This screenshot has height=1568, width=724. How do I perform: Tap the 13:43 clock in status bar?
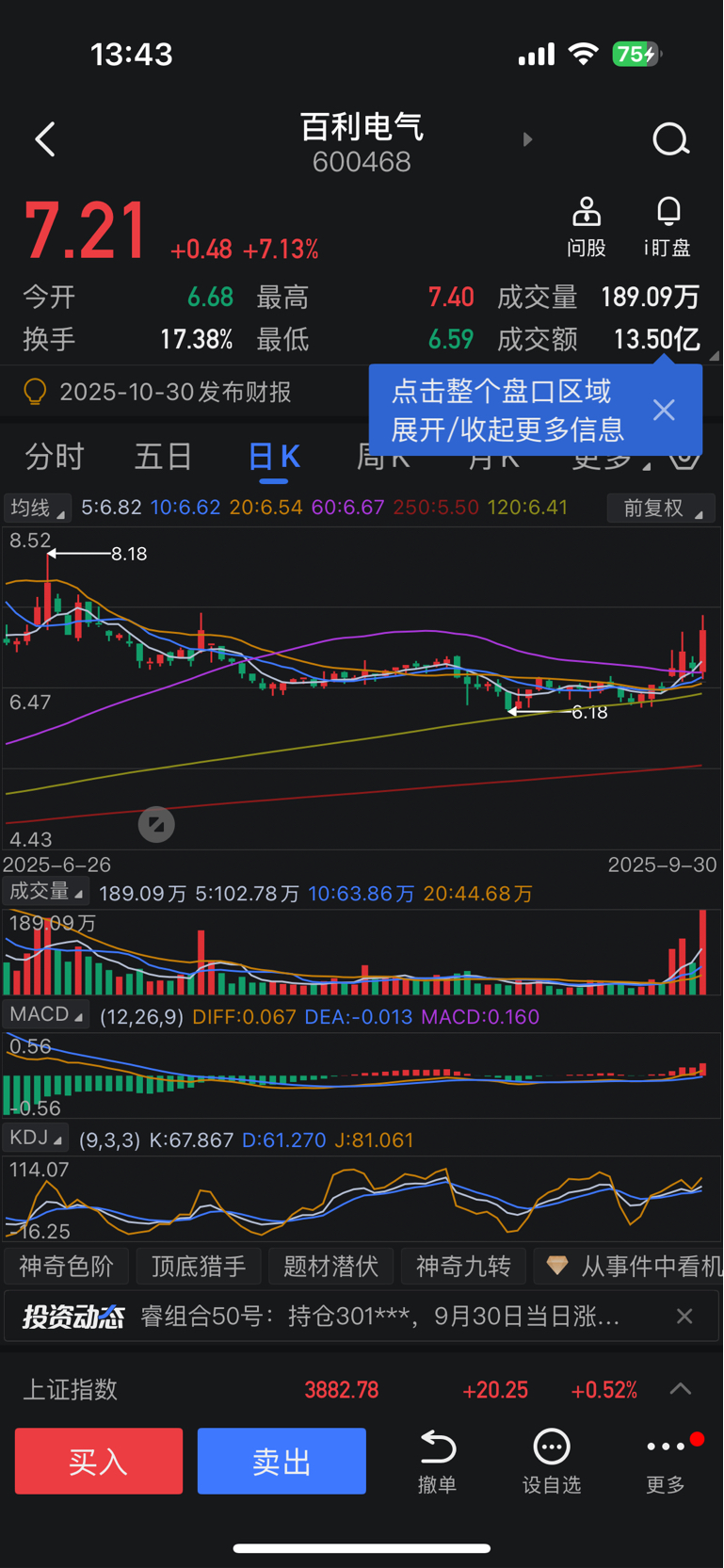[132, 54]
